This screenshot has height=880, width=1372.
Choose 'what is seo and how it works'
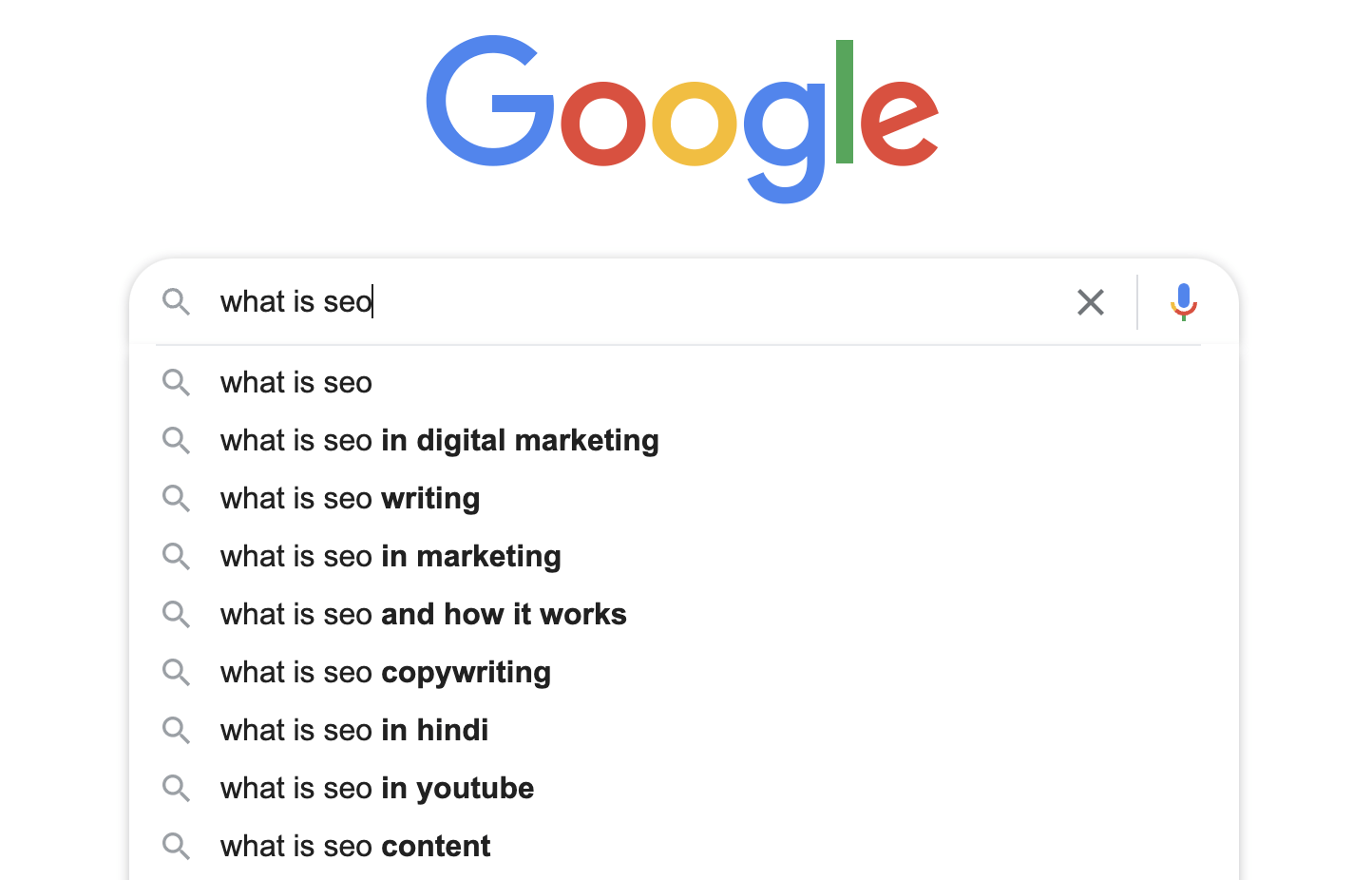pyautogui.click(x=423, y=615)
